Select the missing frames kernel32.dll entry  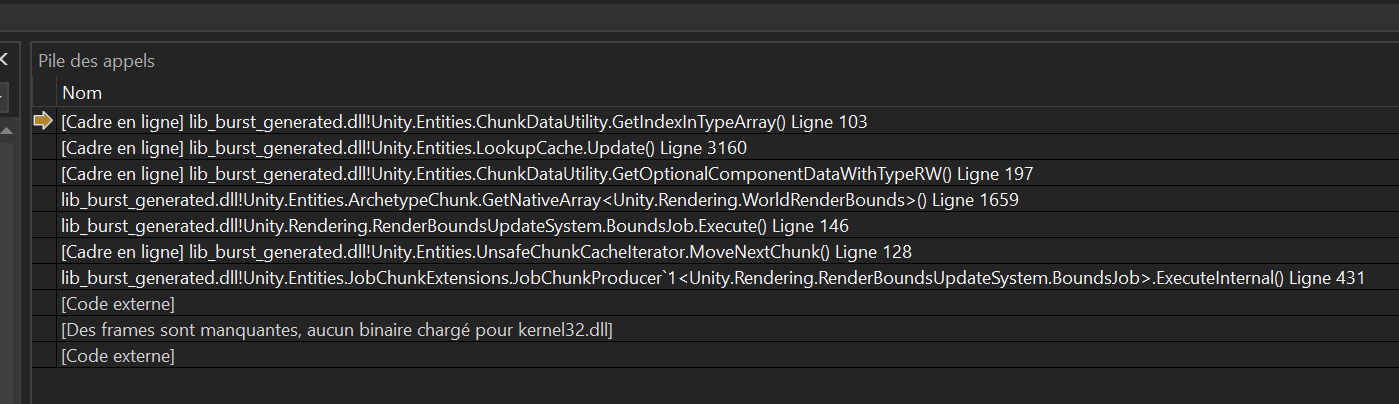(336, 330)
